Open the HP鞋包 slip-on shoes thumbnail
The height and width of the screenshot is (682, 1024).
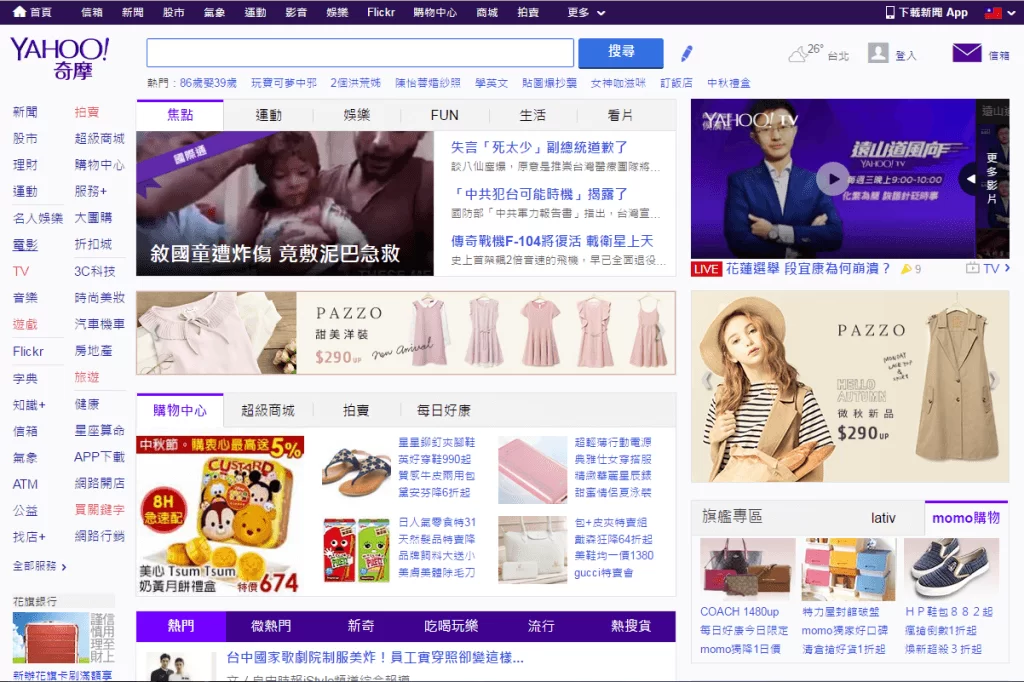952,568
